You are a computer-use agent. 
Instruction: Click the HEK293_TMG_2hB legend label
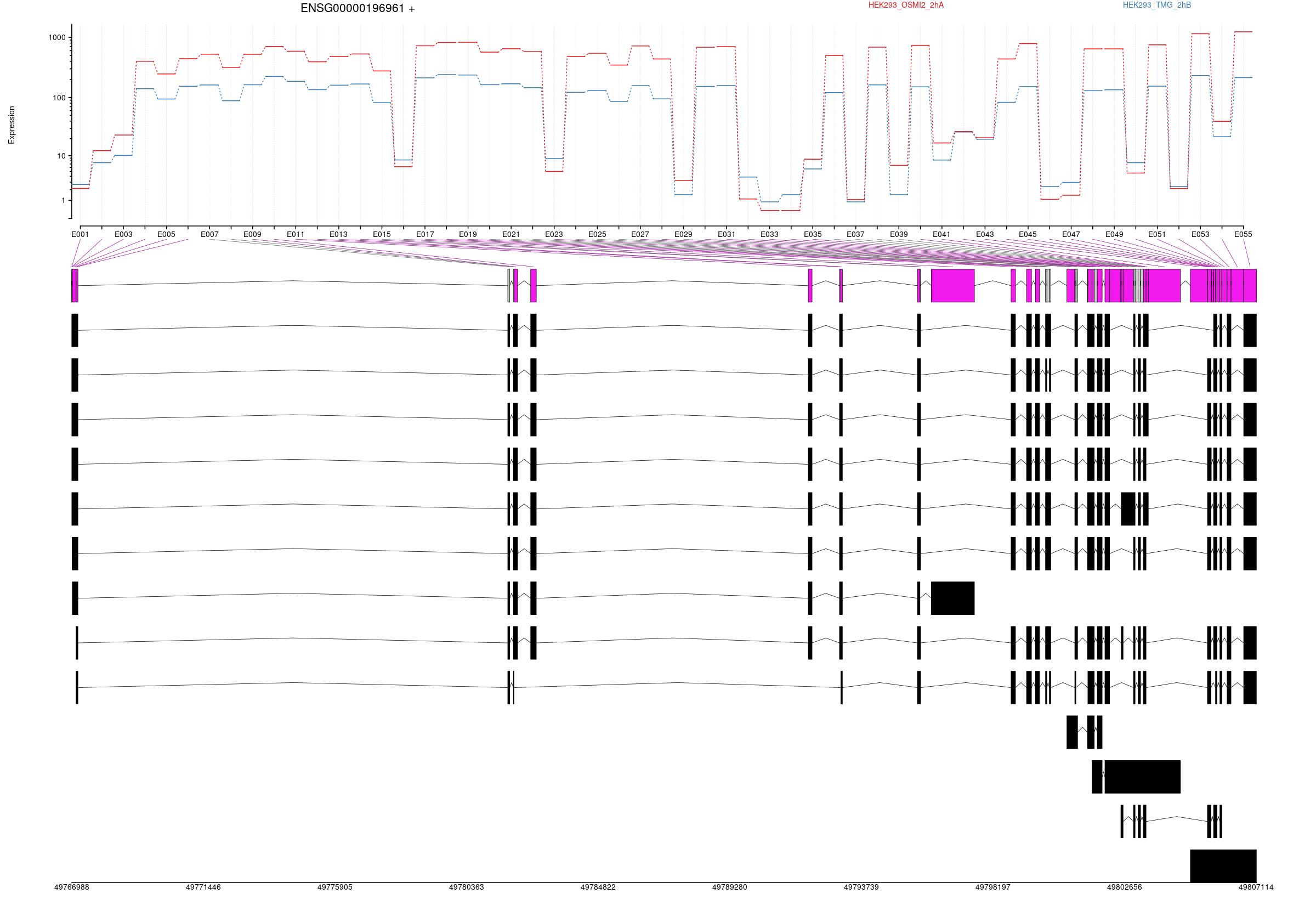click(x=1157, y=5)
